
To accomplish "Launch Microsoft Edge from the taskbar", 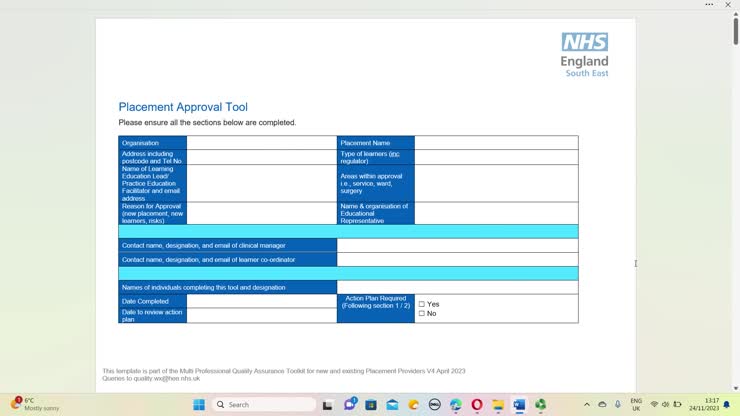I will 456,405.
